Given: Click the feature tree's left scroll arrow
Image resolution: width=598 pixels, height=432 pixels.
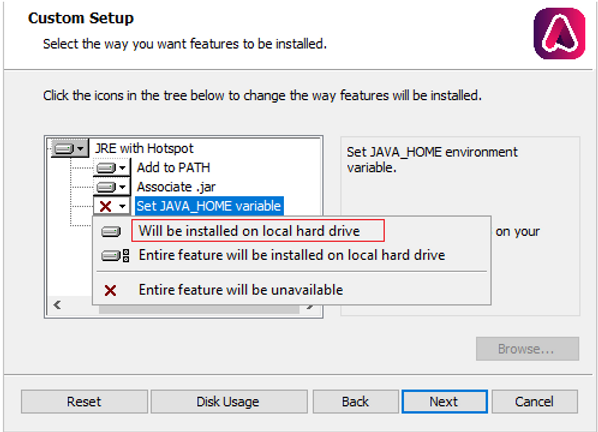Looking at the screenshot, I should 57,305.
